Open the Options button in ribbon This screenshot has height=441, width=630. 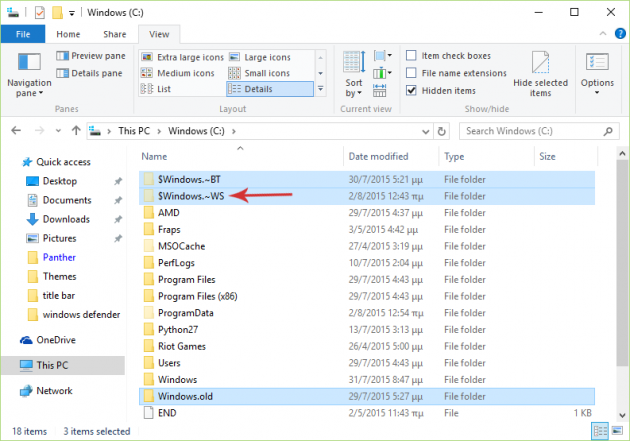click(x=597, y=73)
